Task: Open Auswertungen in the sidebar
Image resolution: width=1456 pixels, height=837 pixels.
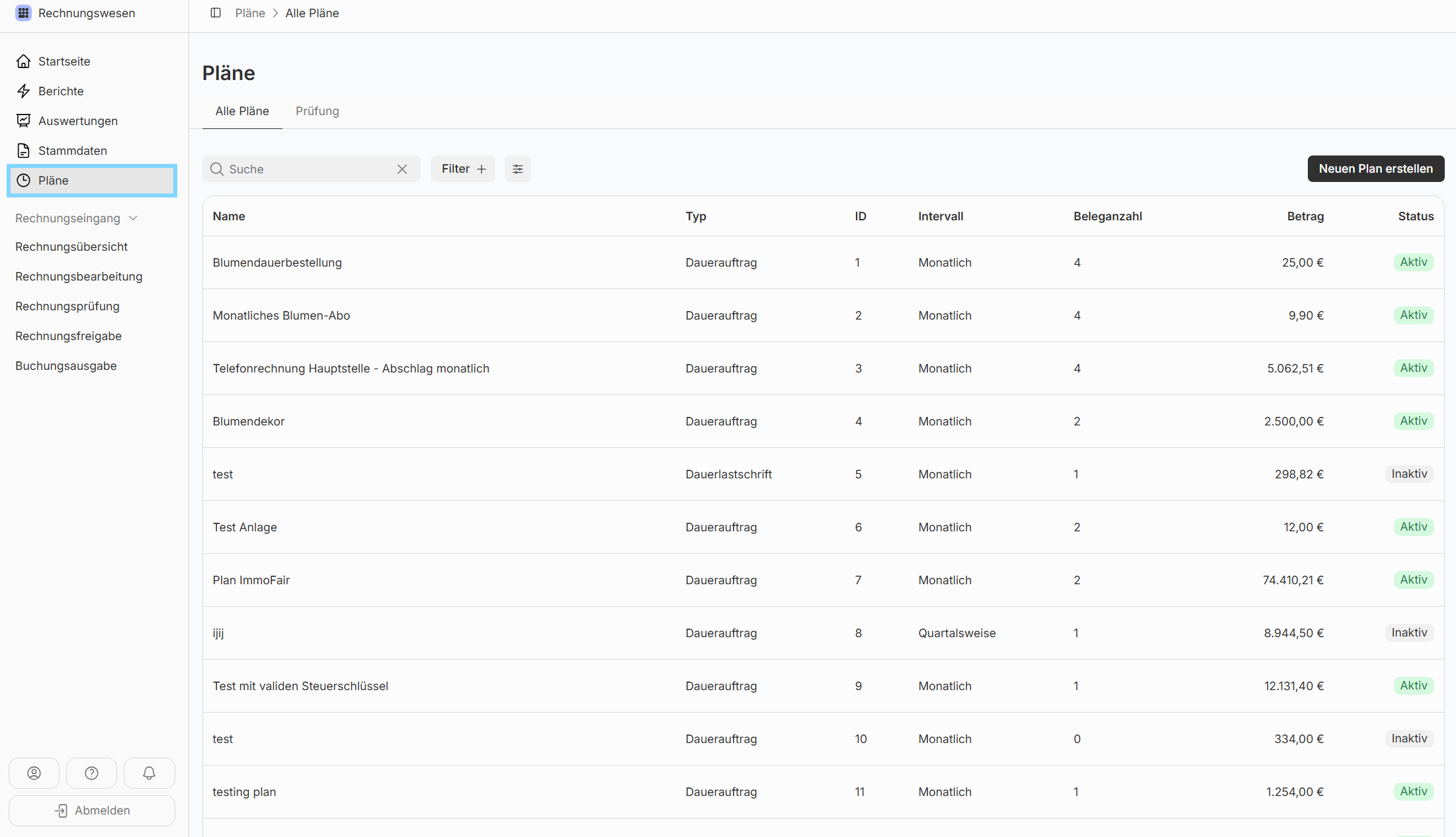Action: pos(78,121)
